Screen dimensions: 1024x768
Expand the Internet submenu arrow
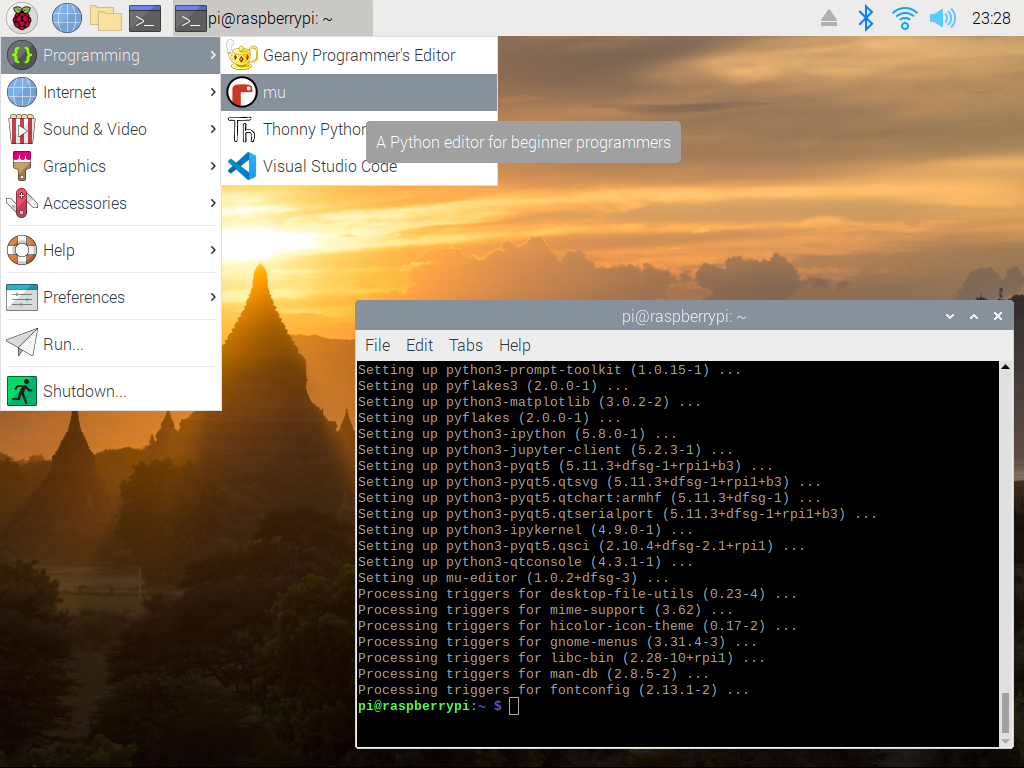coord(213,93)
